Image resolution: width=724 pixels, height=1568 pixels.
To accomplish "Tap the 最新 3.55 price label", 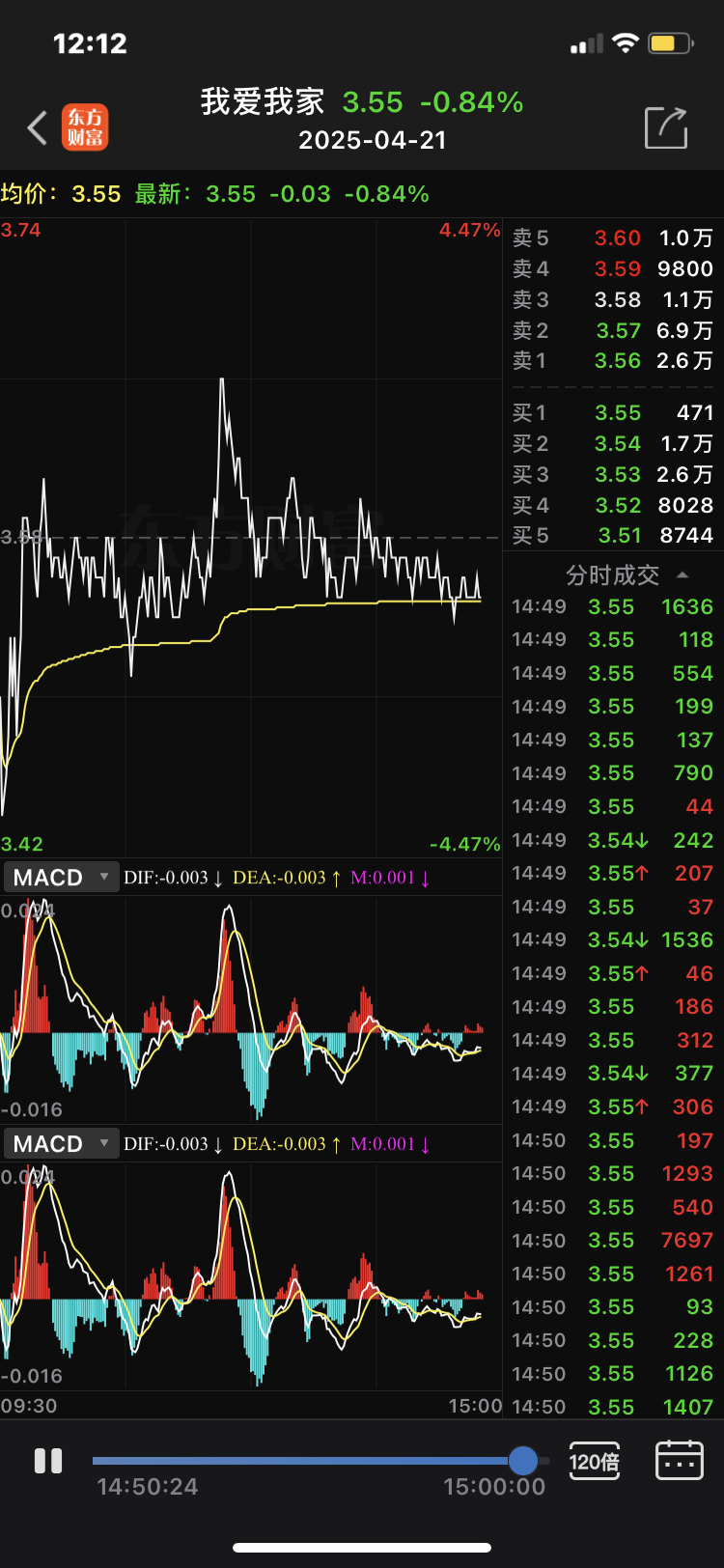I will coord(195,194).
